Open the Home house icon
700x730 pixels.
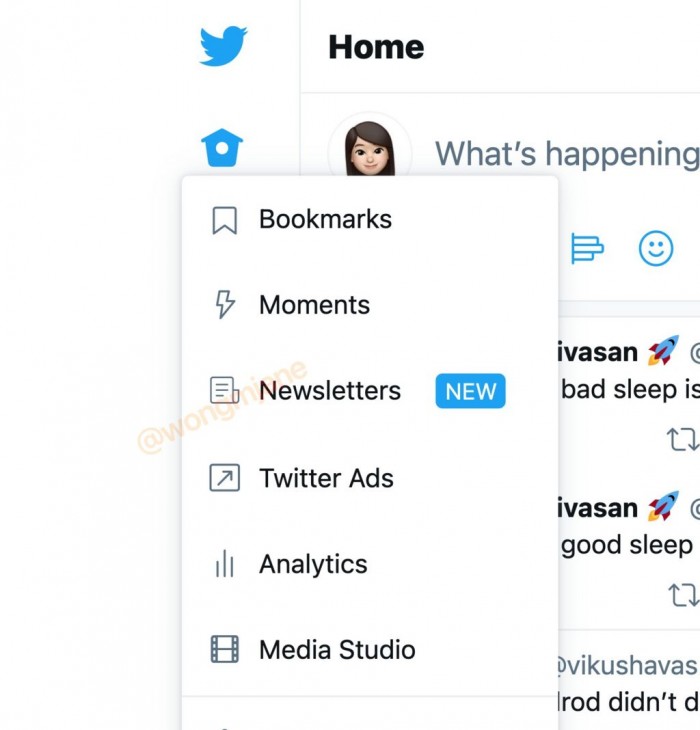coord(222,148)
